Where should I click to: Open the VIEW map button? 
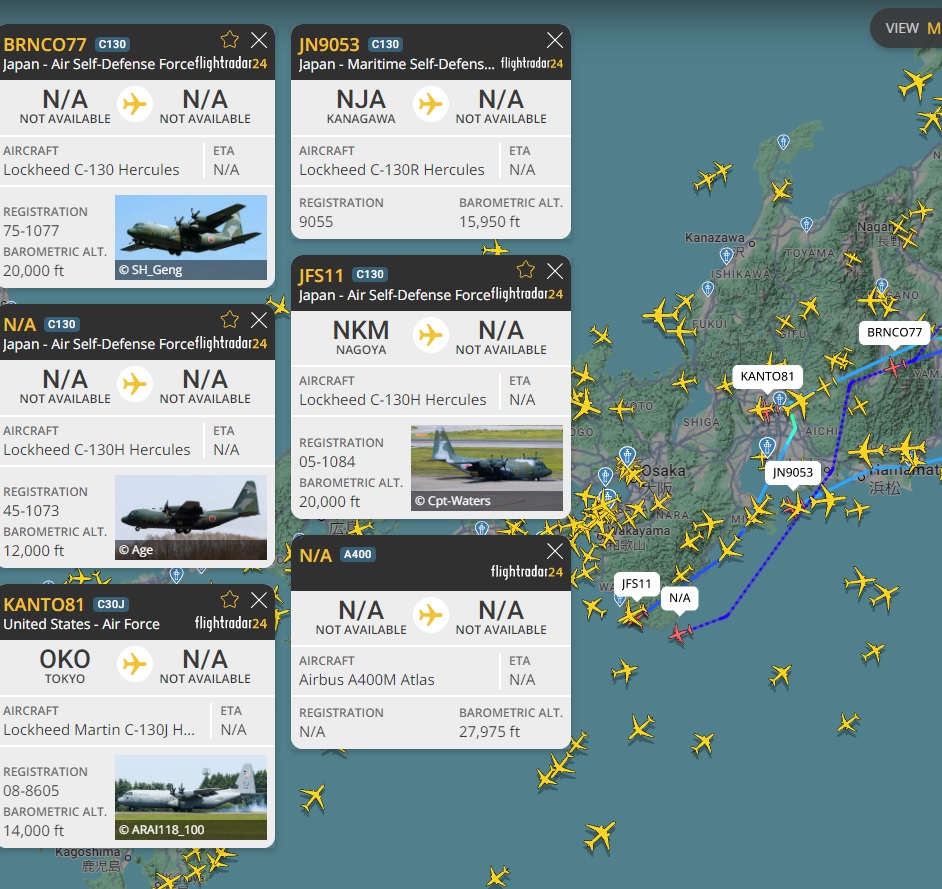[x=907, y=28]
